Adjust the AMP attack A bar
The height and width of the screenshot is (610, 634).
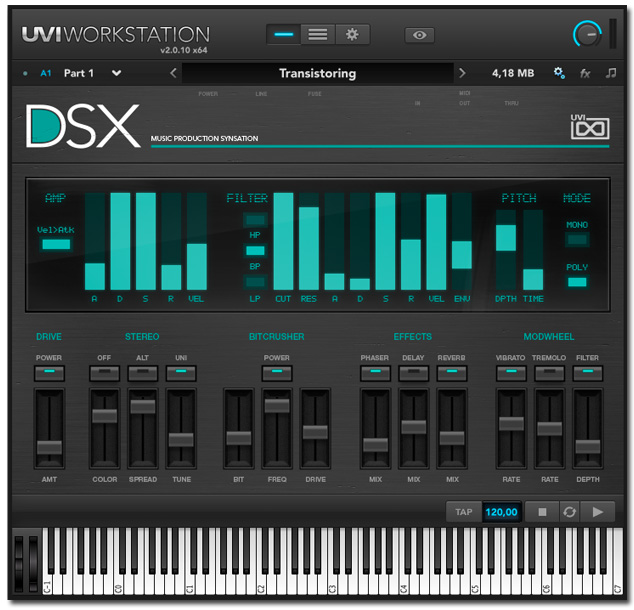pos(95,241)
